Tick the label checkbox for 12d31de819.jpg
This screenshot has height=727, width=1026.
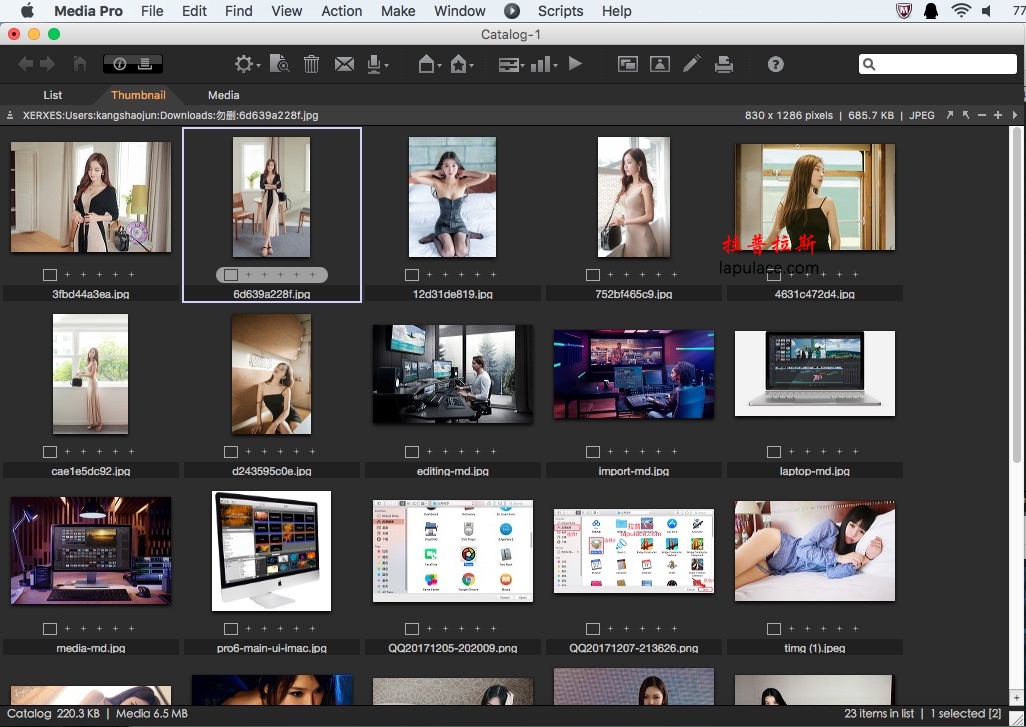(412, 275)
